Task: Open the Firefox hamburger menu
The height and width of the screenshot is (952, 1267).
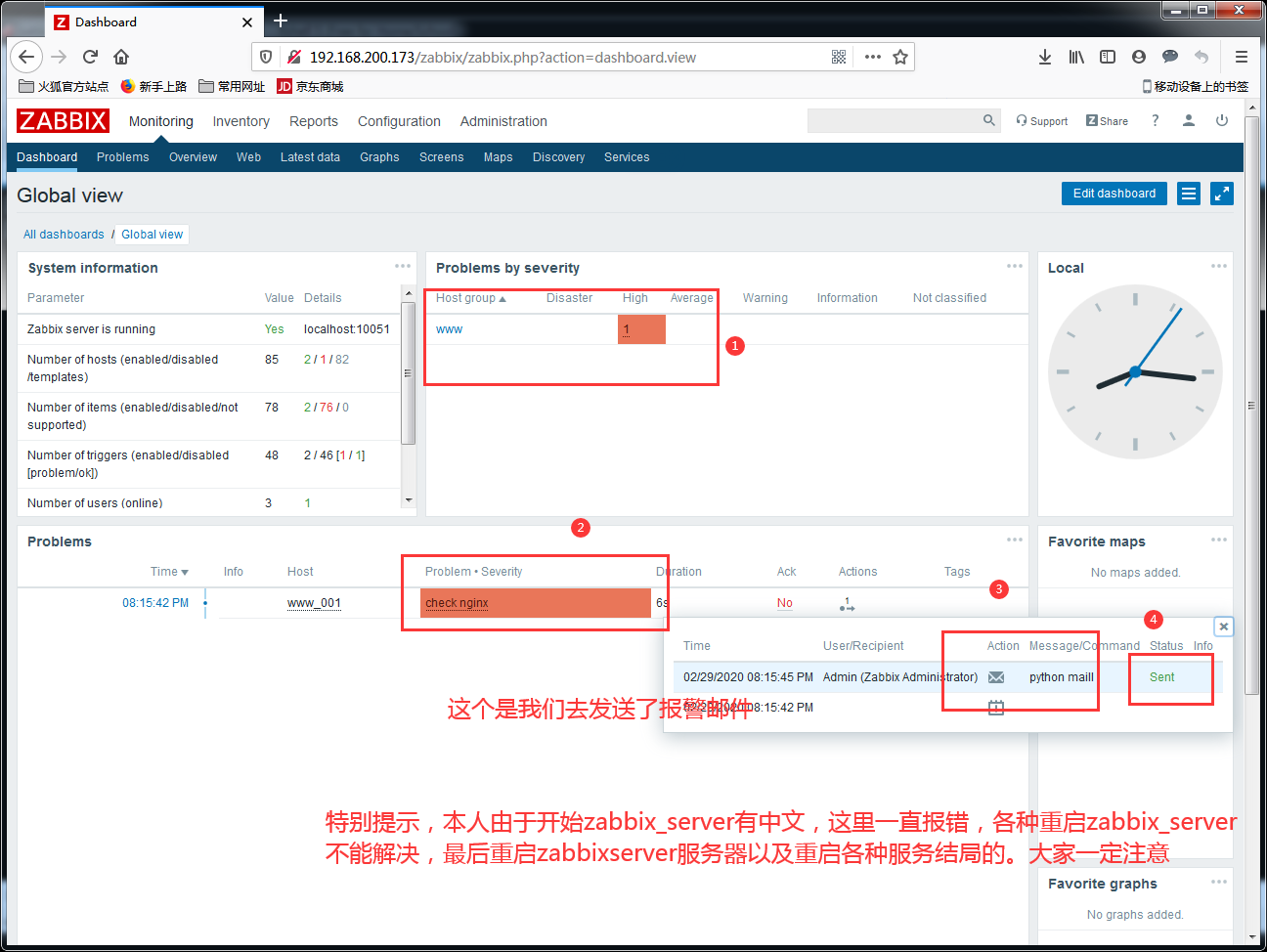Action: point(1242,57)
